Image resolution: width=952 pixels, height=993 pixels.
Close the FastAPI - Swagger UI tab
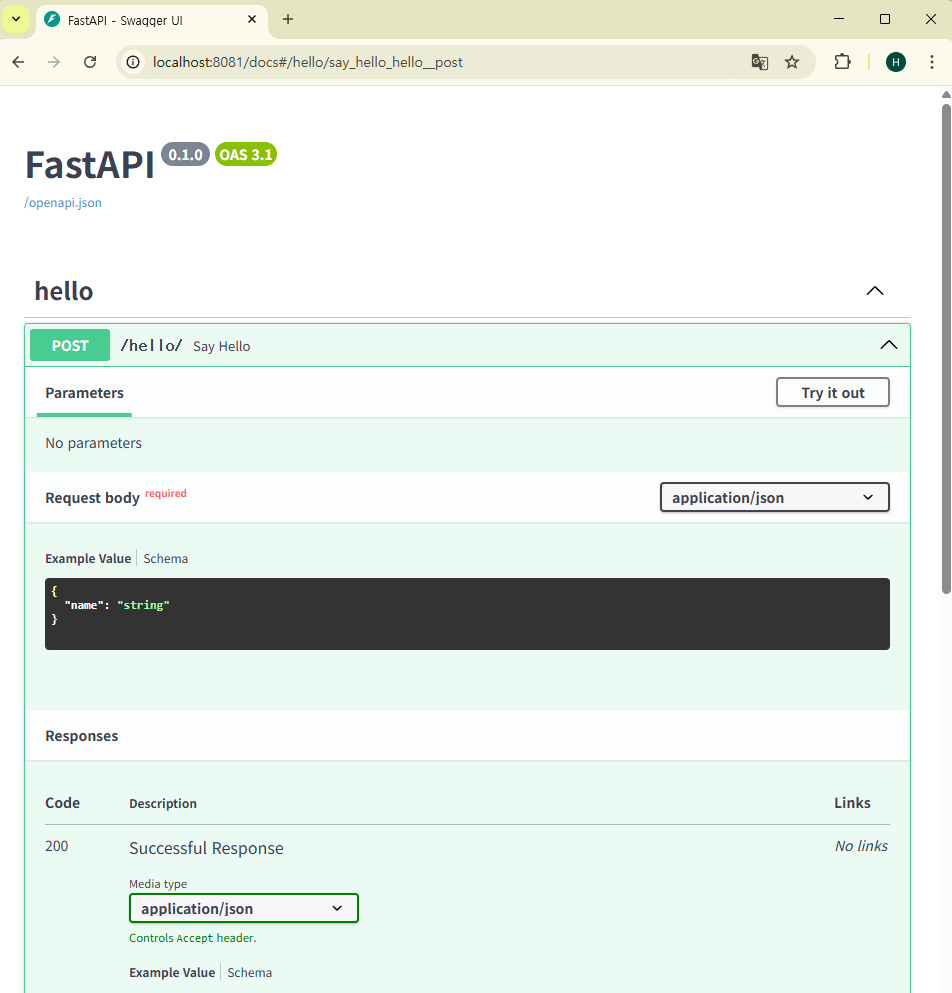pos(251,20)
